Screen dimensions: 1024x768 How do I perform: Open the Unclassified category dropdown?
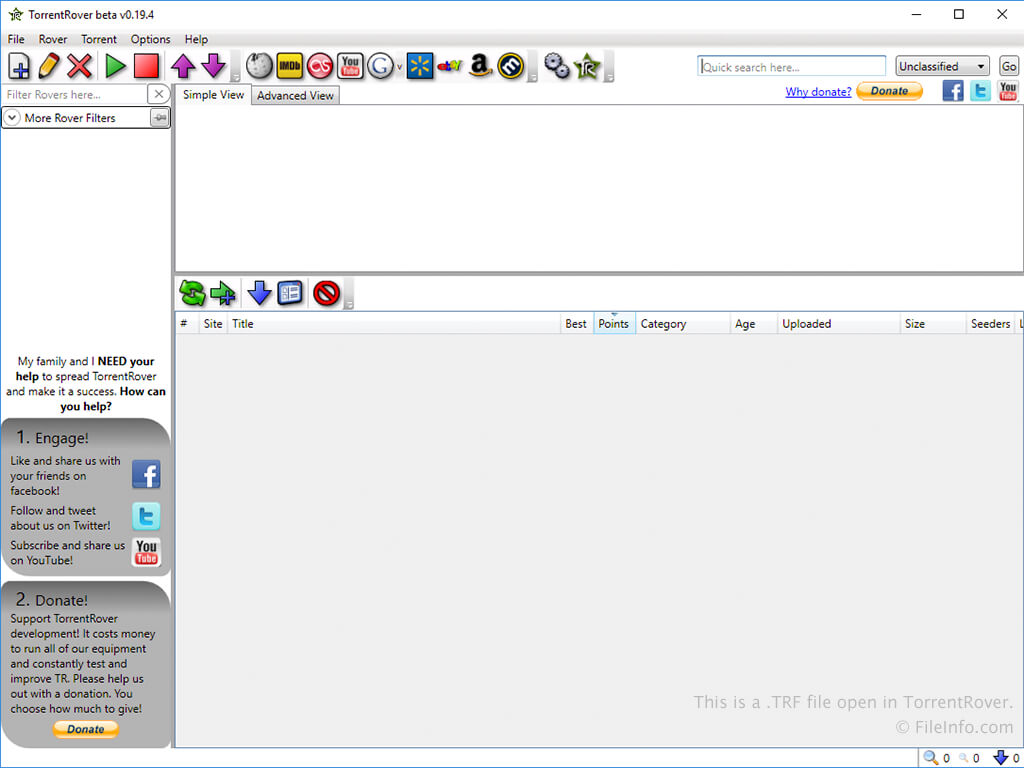coord(942,66)
